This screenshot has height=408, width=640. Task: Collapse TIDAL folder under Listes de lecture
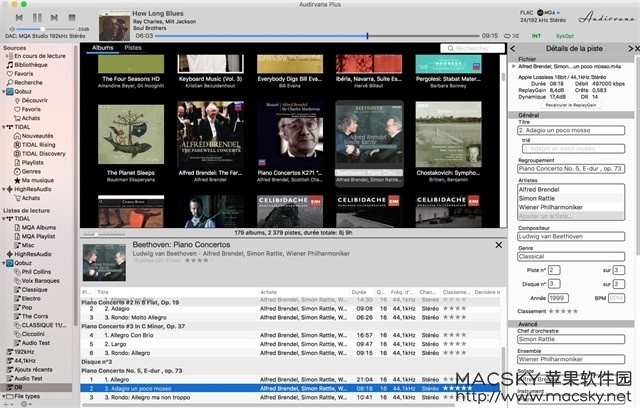click(4, 218)
